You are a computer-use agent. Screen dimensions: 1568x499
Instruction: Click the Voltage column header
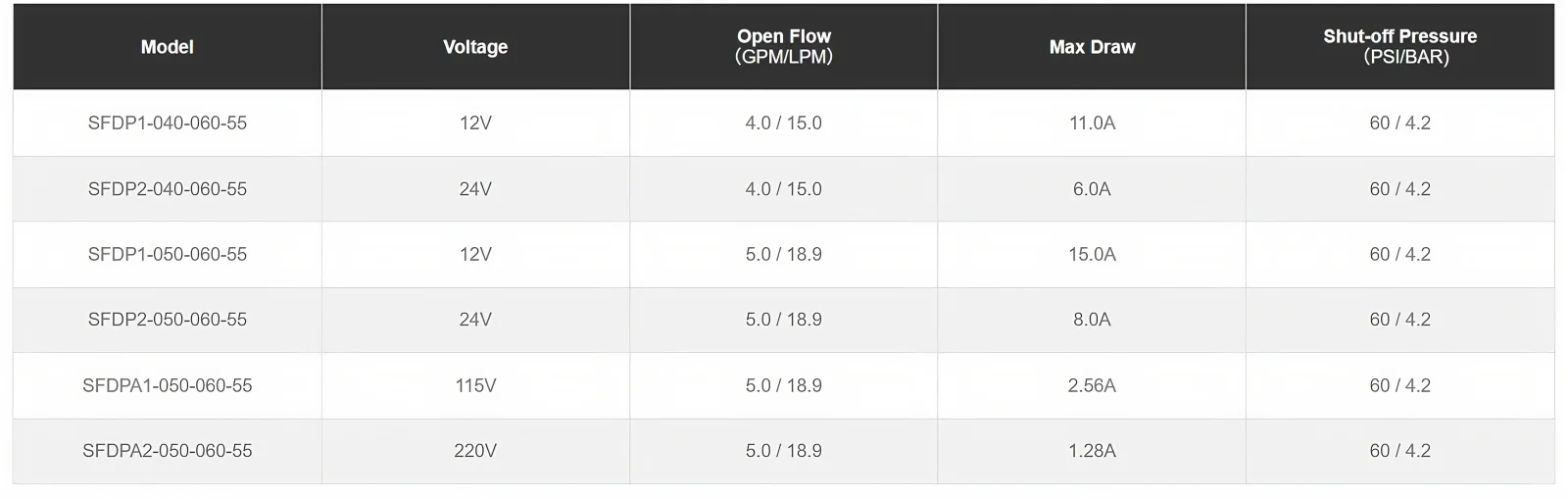(x=475, y=47)
